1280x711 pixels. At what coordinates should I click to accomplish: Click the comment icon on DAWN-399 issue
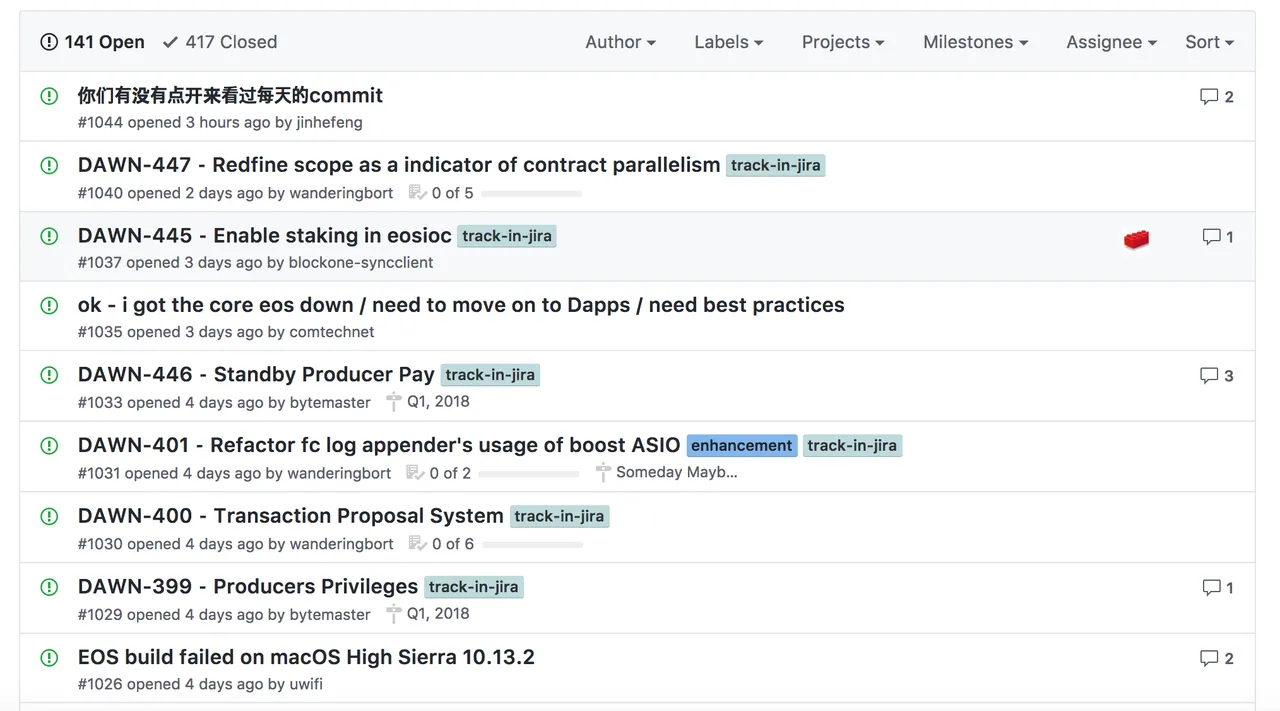[1211, 588]
